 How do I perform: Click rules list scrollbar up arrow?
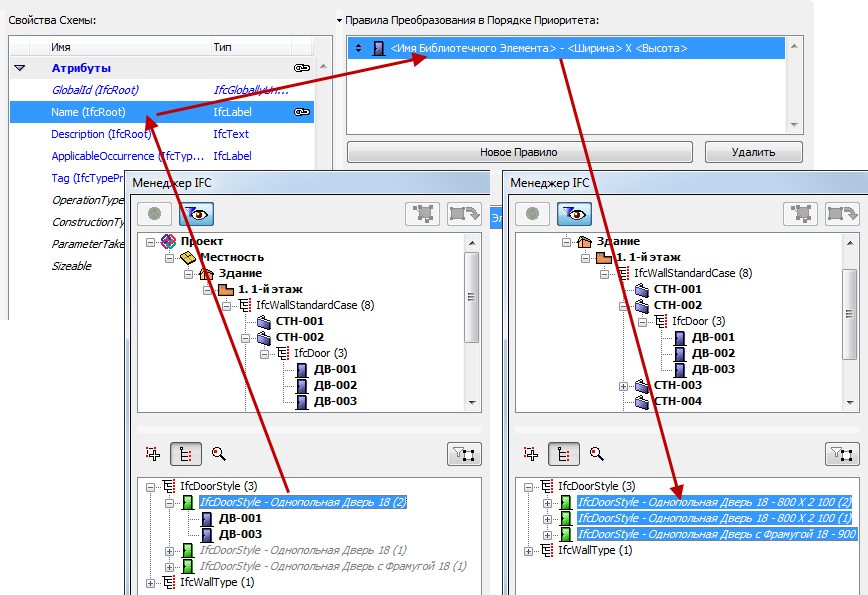coord(794,46)
